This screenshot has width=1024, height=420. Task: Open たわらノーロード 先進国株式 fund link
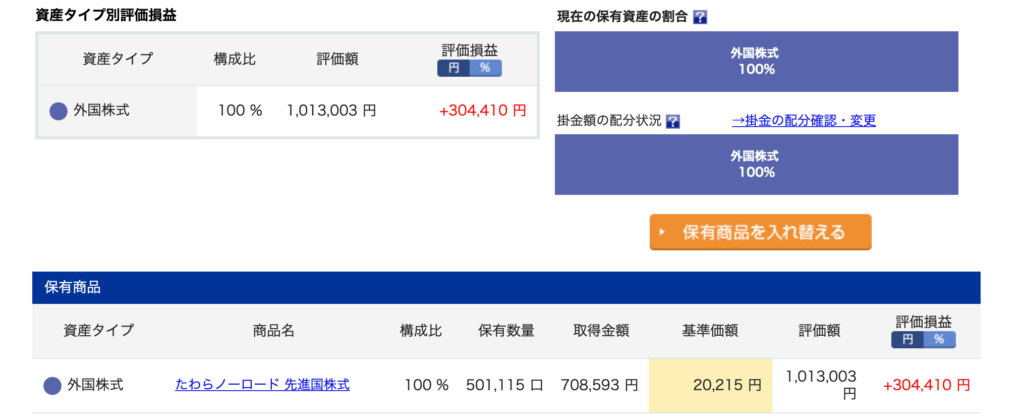click(x=262, y=384)
